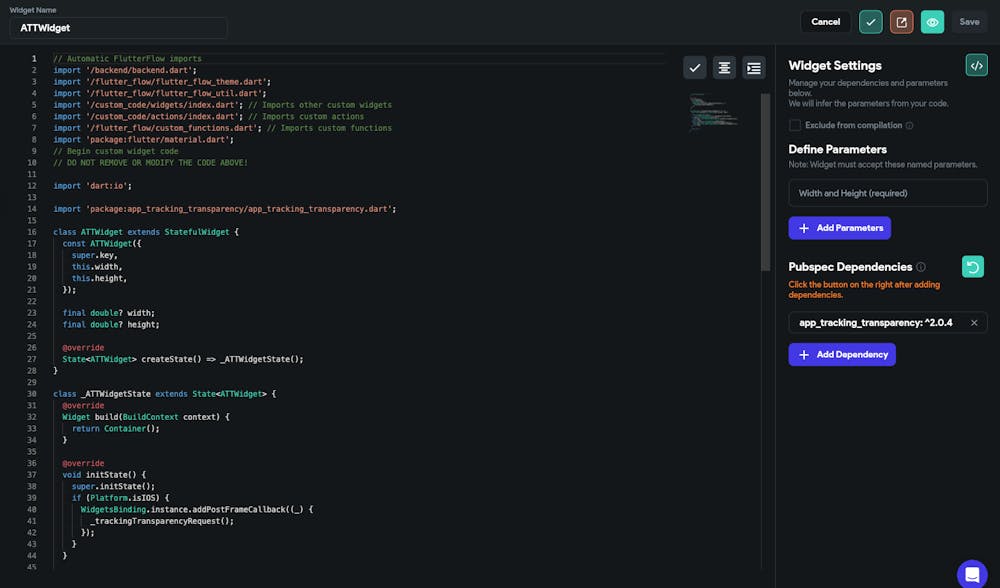Click the center-align format code icon
The width and height of the screenshot is (1000, 588).
click(724, 67)
